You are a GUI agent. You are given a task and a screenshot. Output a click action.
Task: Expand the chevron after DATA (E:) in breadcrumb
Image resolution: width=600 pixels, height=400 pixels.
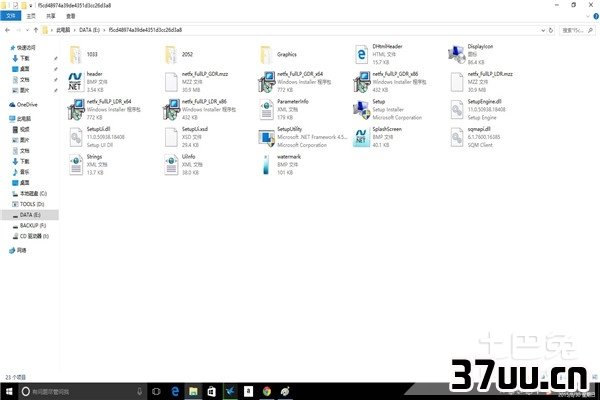pyautogui.click(x=104, y=30)
